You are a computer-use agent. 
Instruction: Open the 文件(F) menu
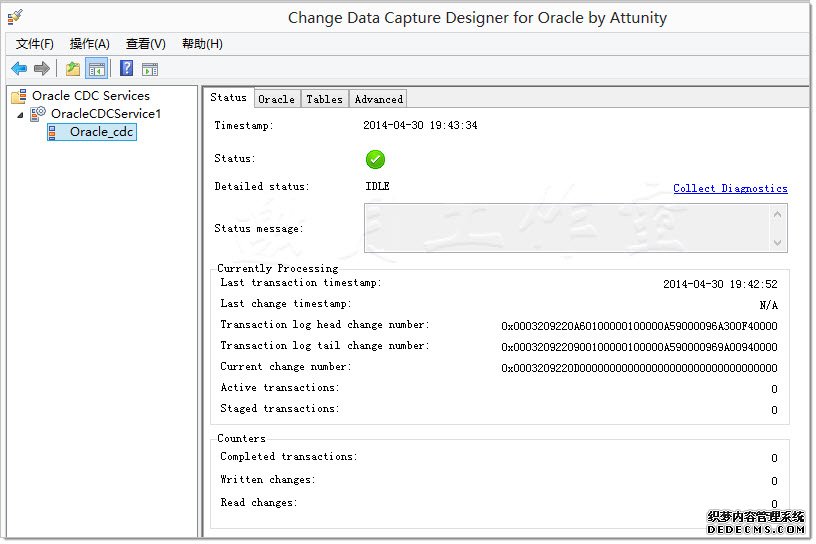point(35,44)
